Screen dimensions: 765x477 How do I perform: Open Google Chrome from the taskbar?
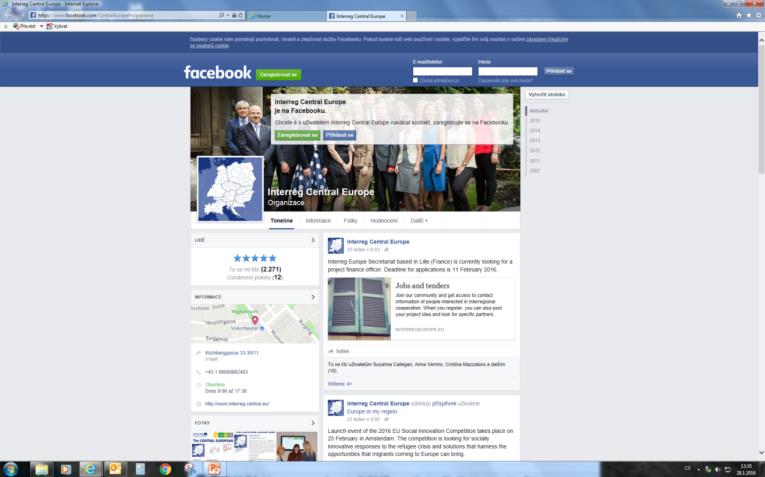click(165, 469)
